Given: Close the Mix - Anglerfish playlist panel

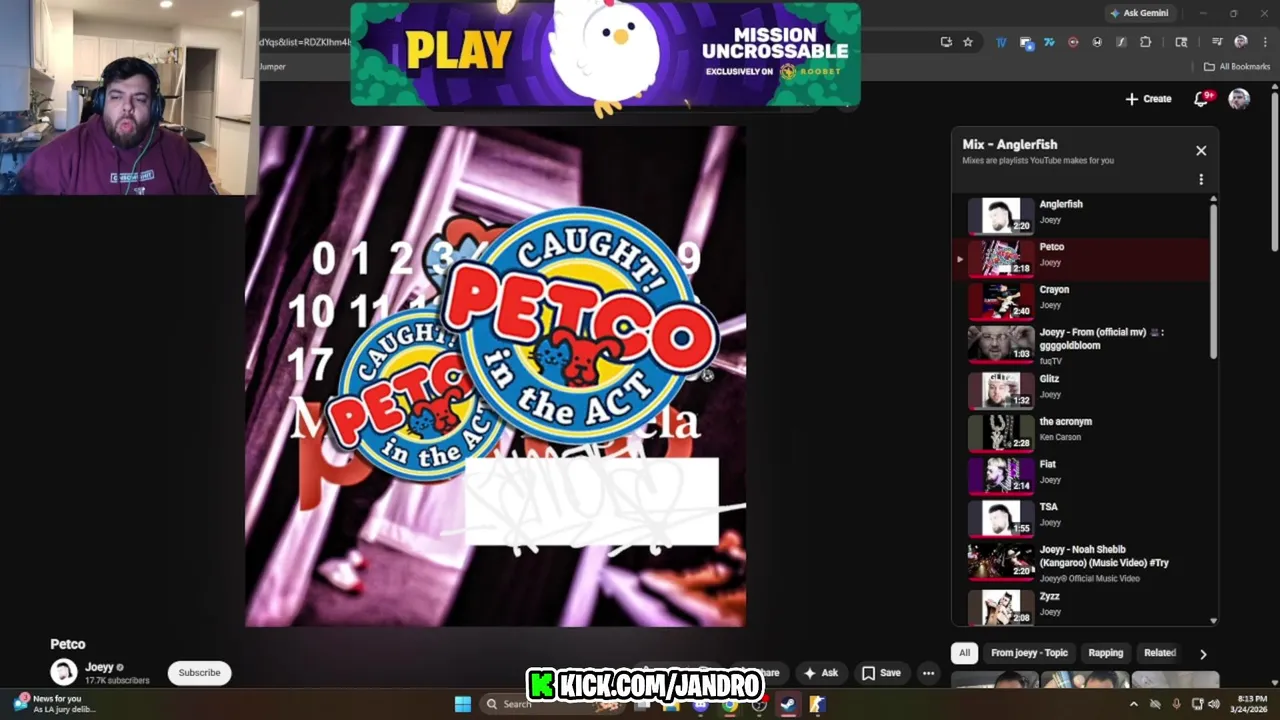Looking at the screenshot, I should pyautogui.click(x=1201, y=151).
